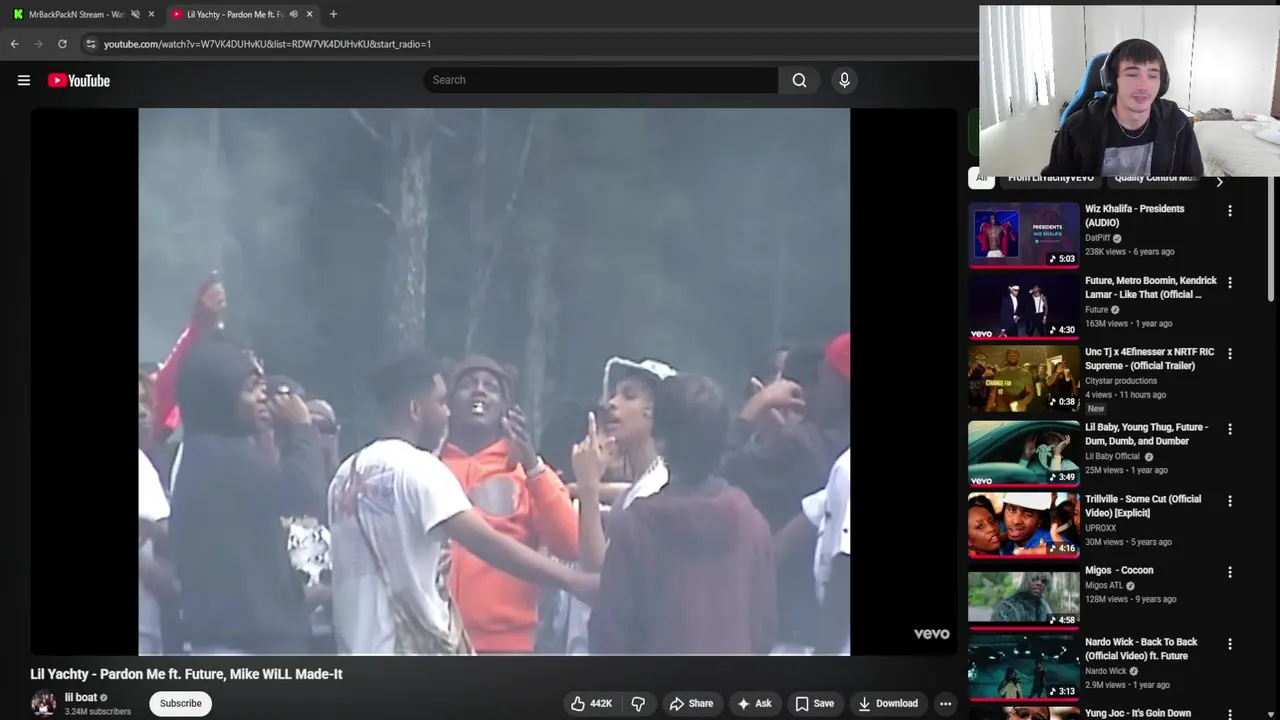Close the MrBackPackN Stream tab
The height and width of the screenshot is (720, 1280).
151,14
